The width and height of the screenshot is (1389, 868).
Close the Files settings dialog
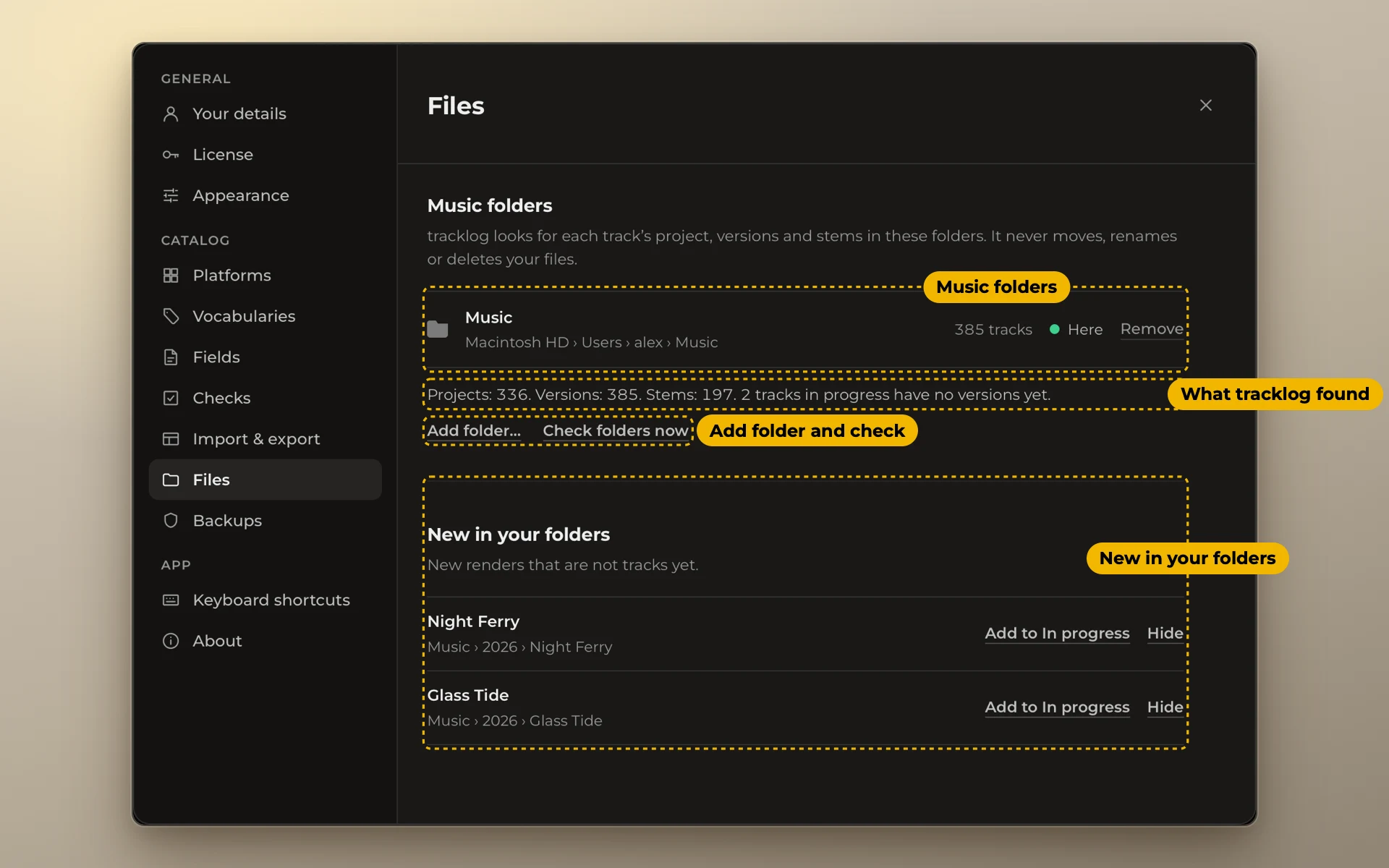pos(1206,106)
